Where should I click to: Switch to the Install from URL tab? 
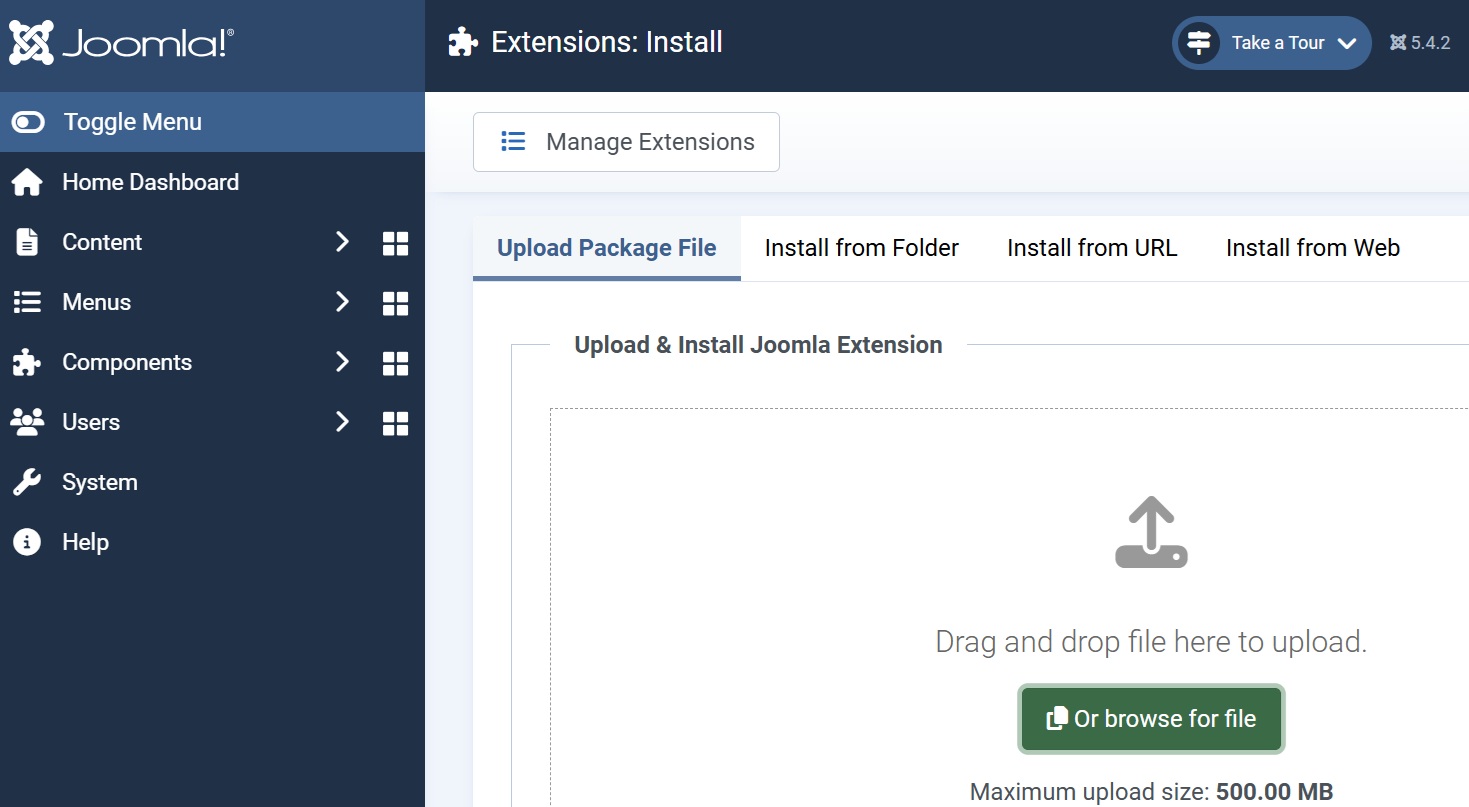pos(1092,248)
